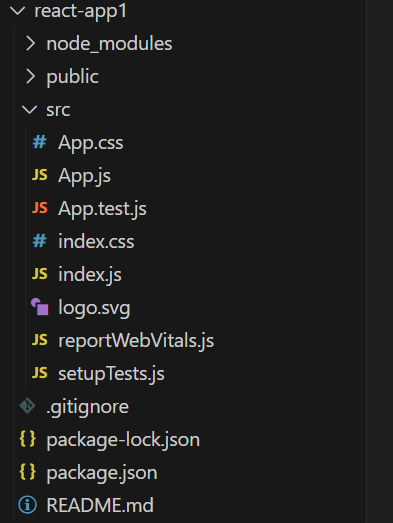Image resolution: width=393 pixels, height=523 pixels.
Task: Select the node_modules folder label
Action: pyautogui.click(x=109, y=44)
